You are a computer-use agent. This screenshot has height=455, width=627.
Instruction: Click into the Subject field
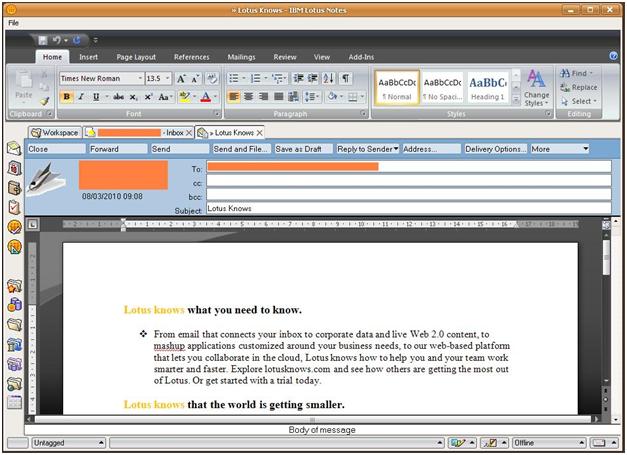pos(409,208)
